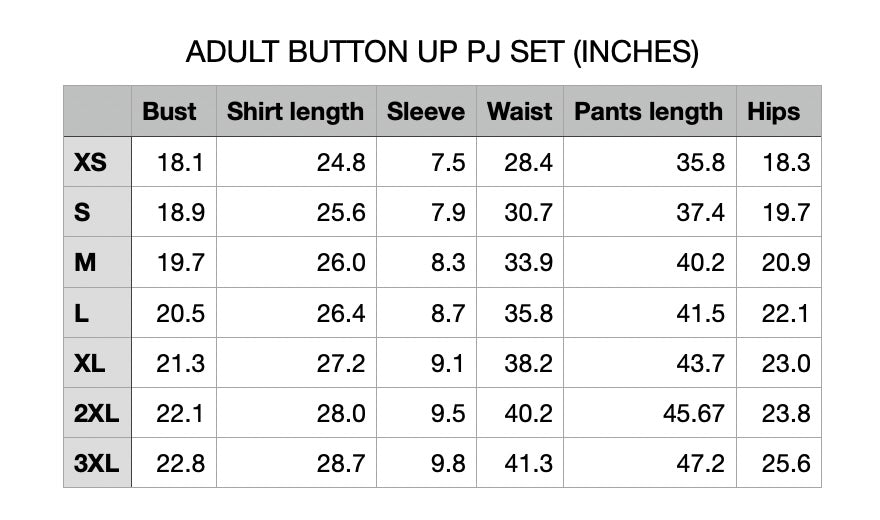Click the XL size row label
Image resolution: width=880 pixels, height=520 pixels.
90,363
